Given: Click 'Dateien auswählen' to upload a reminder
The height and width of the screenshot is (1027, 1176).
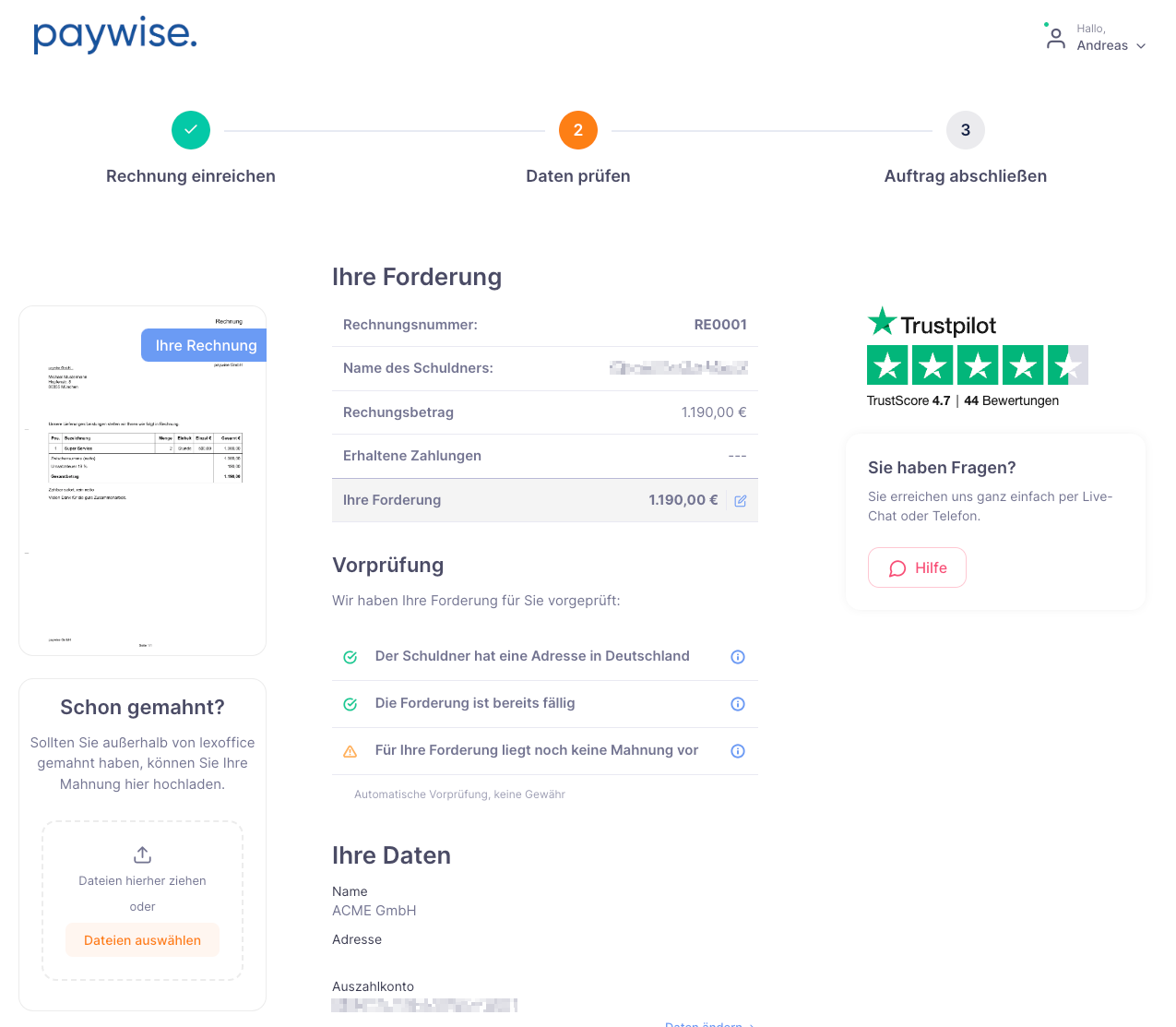Looking at the screenshot, I should 142,939.
